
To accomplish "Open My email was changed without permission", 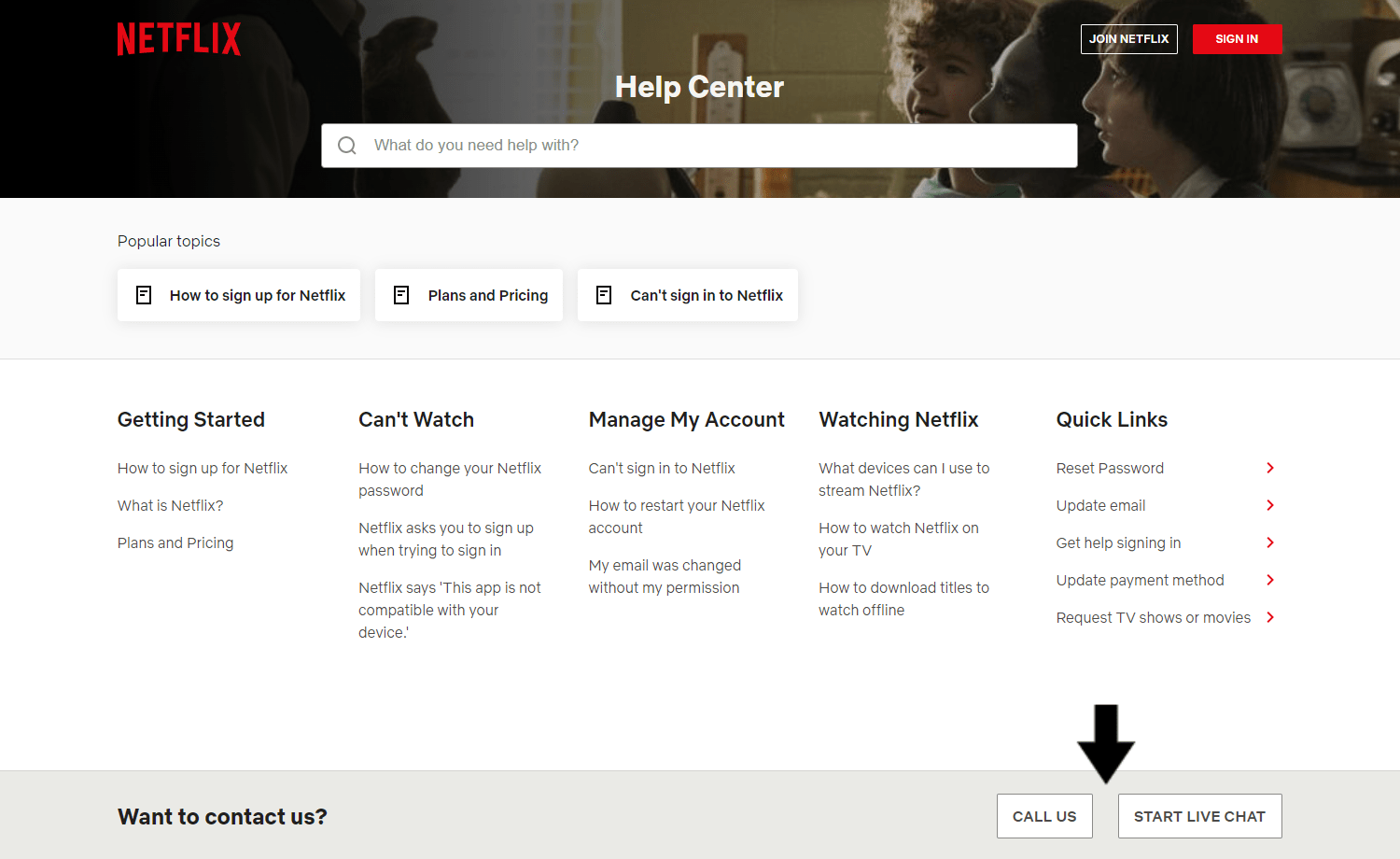I will (x=665, y=576).
